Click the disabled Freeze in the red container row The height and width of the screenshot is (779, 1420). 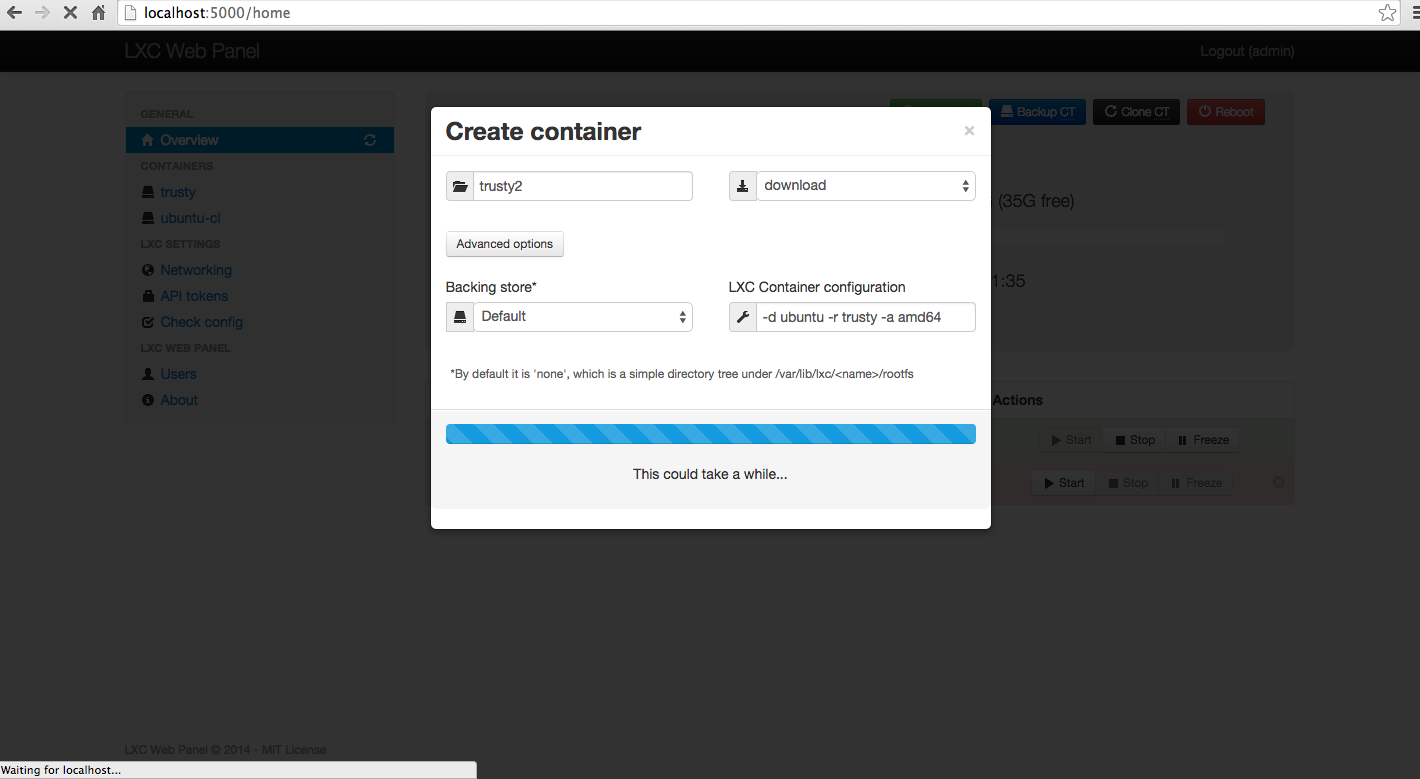[1196, 483]
